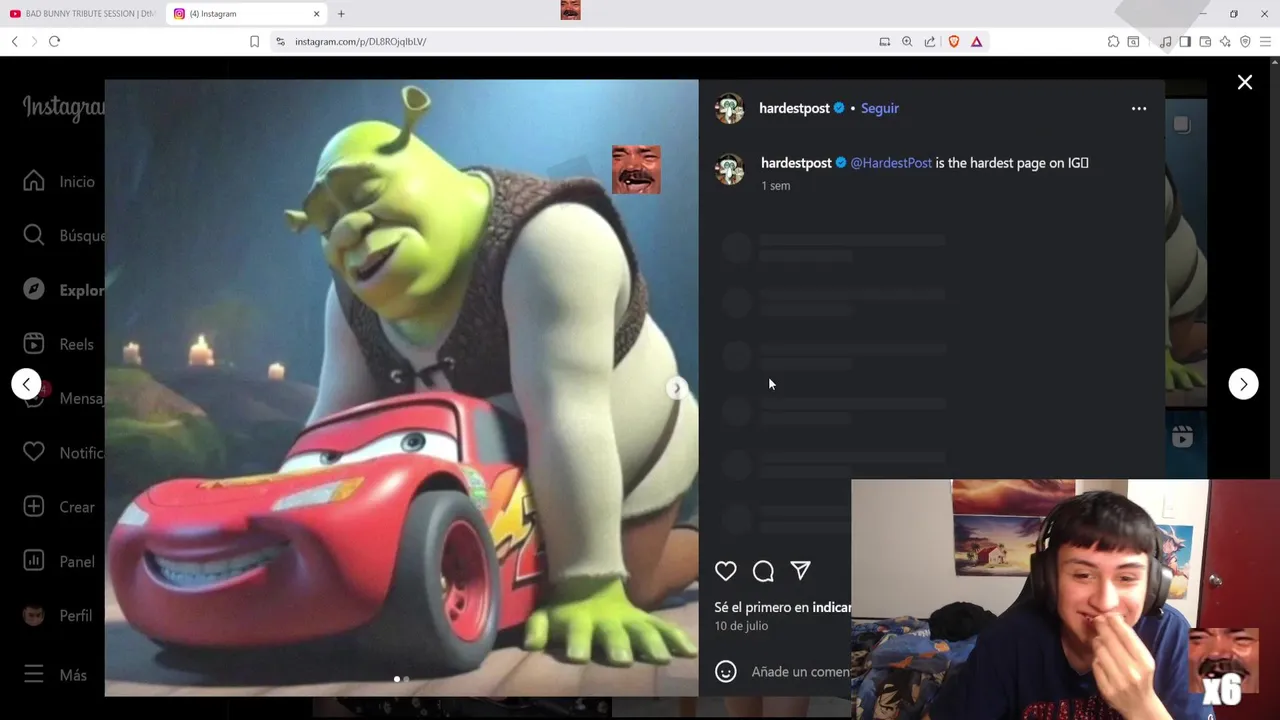Bookmark this page with the bookmark icon

[254, 41]
